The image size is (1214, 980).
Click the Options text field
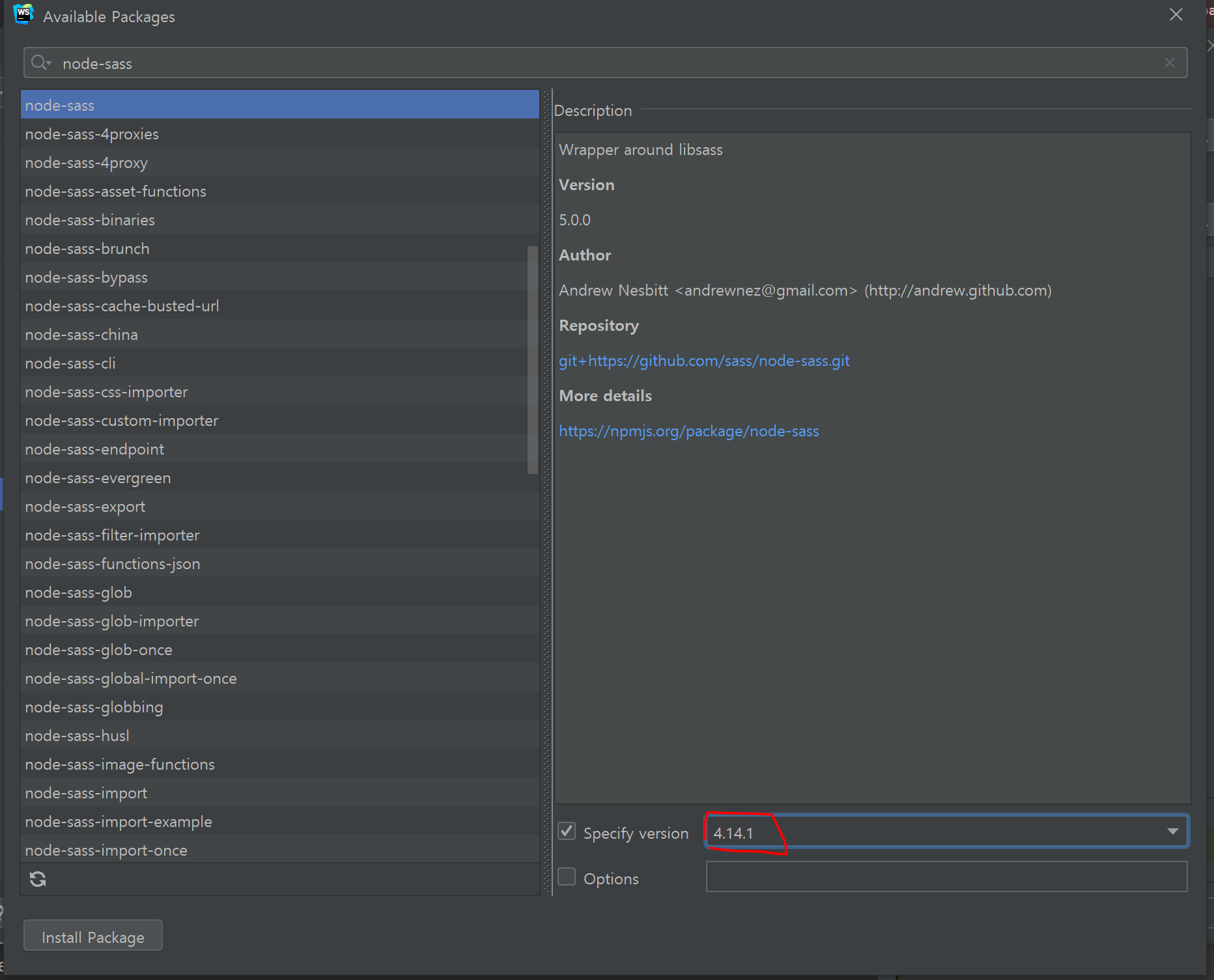click(x=946, y=876)
